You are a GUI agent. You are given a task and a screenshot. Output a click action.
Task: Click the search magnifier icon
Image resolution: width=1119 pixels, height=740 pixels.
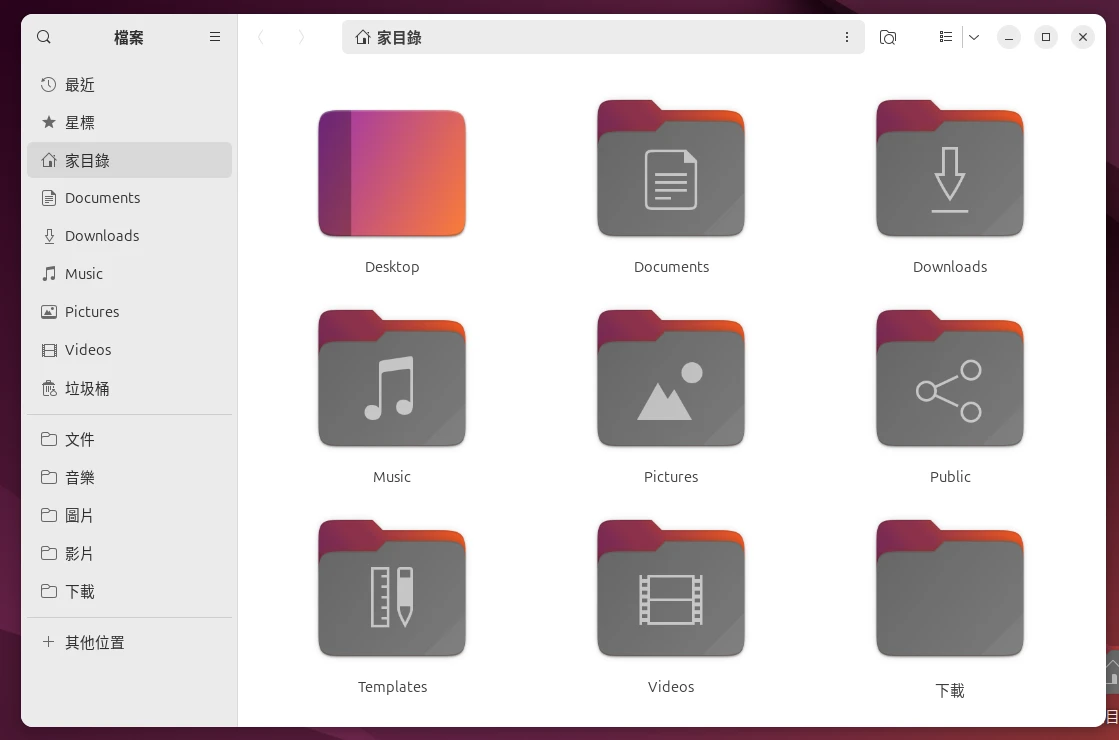tap(44, 37)
